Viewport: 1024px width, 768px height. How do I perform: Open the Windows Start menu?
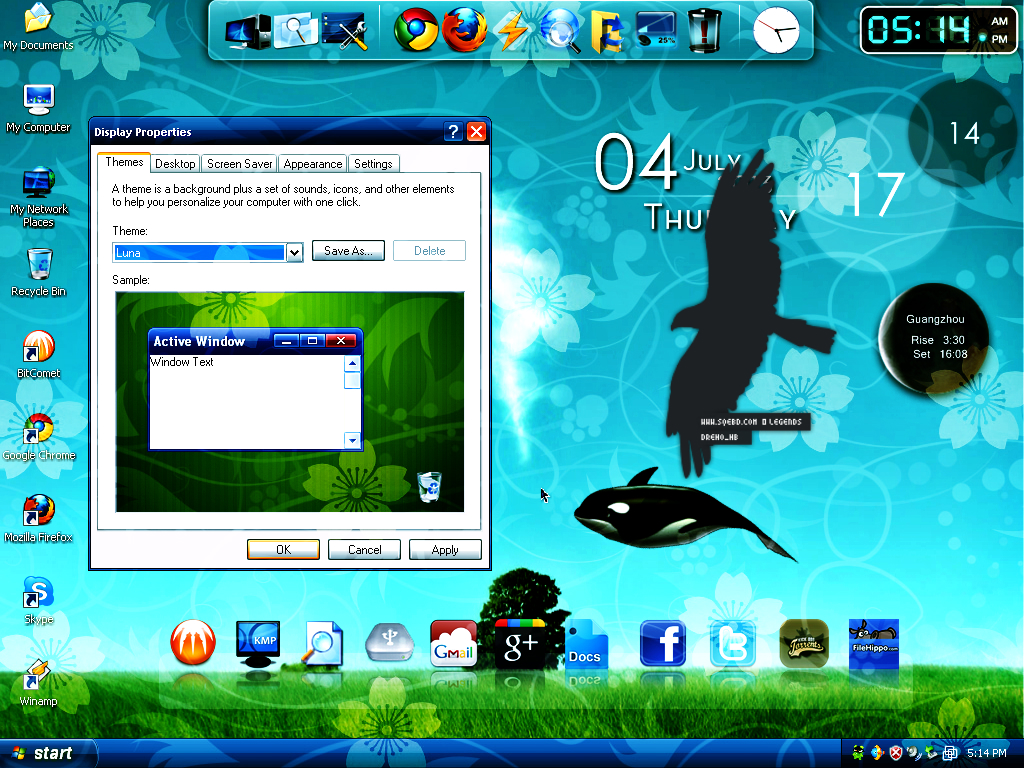tap(45, 753)
